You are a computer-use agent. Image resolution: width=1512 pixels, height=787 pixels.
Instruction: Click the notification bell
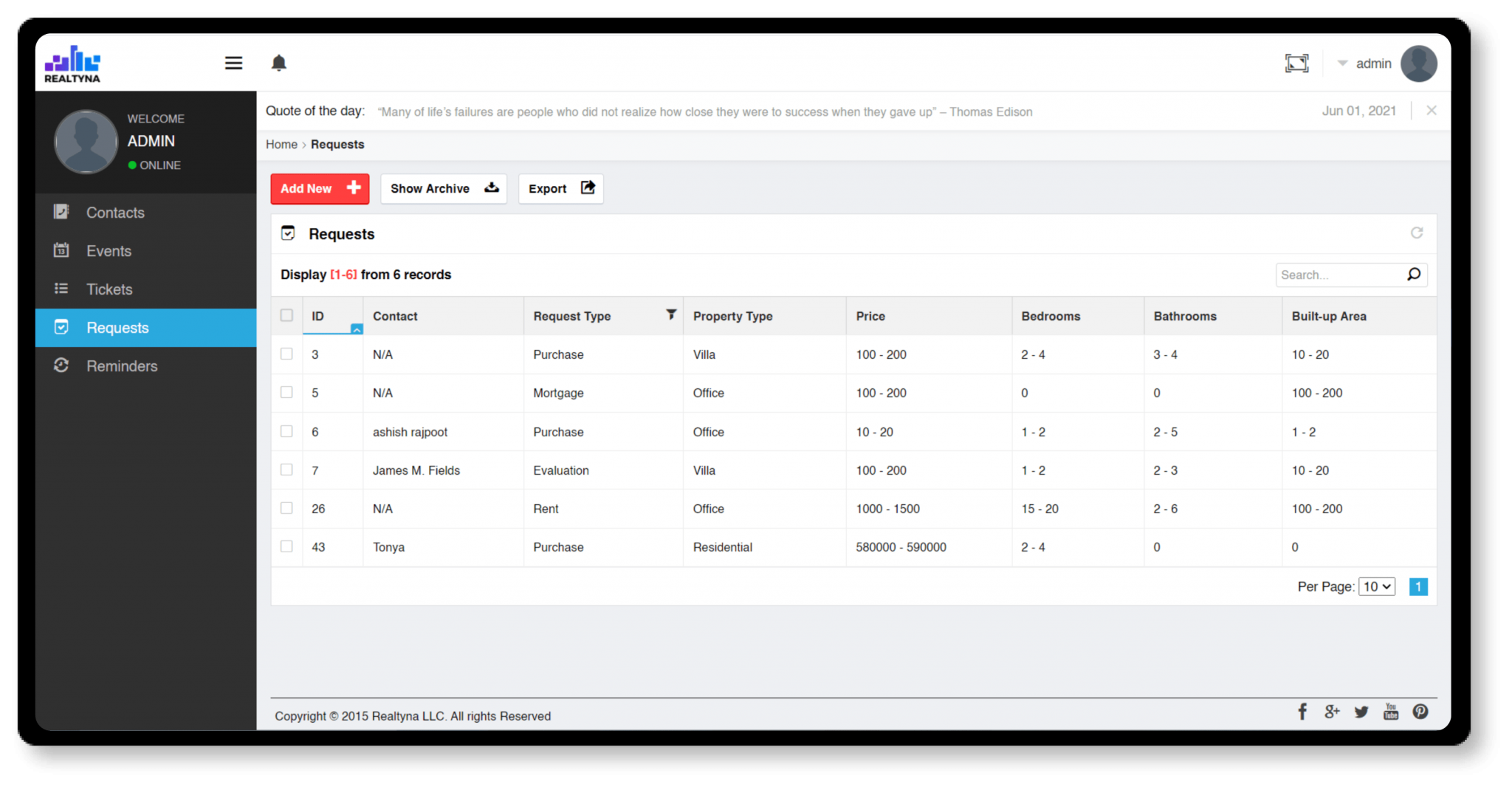pyautogui.click(x=279, y=63)
